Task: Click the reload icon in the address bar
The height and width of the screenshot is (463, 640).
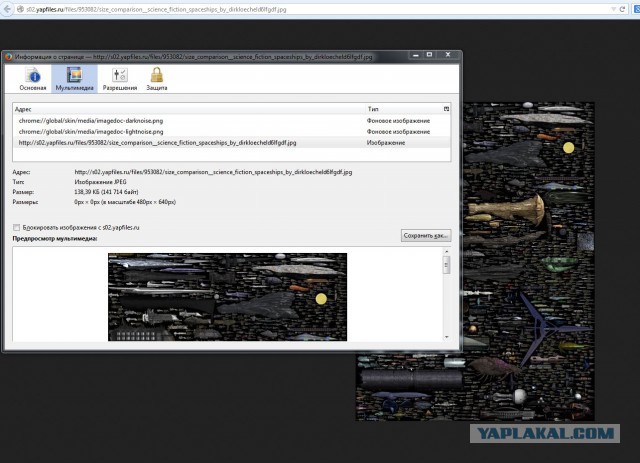Action: [622, 9]
